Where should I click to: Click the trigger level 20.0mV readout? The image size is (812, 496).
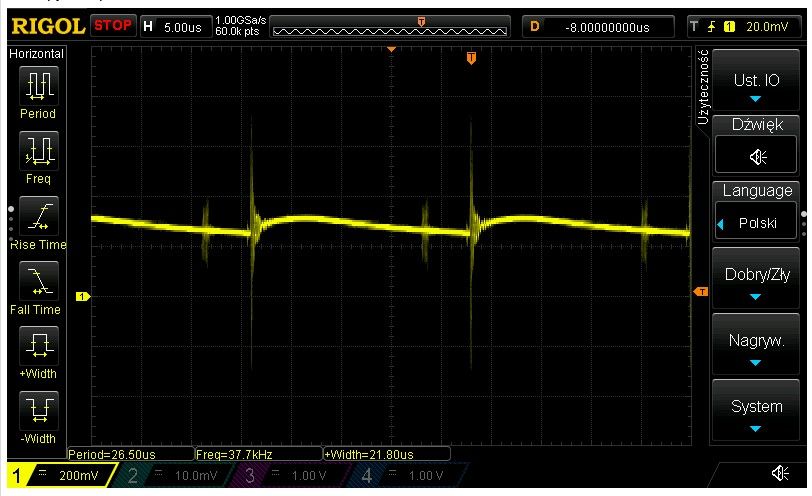[767, 27]
